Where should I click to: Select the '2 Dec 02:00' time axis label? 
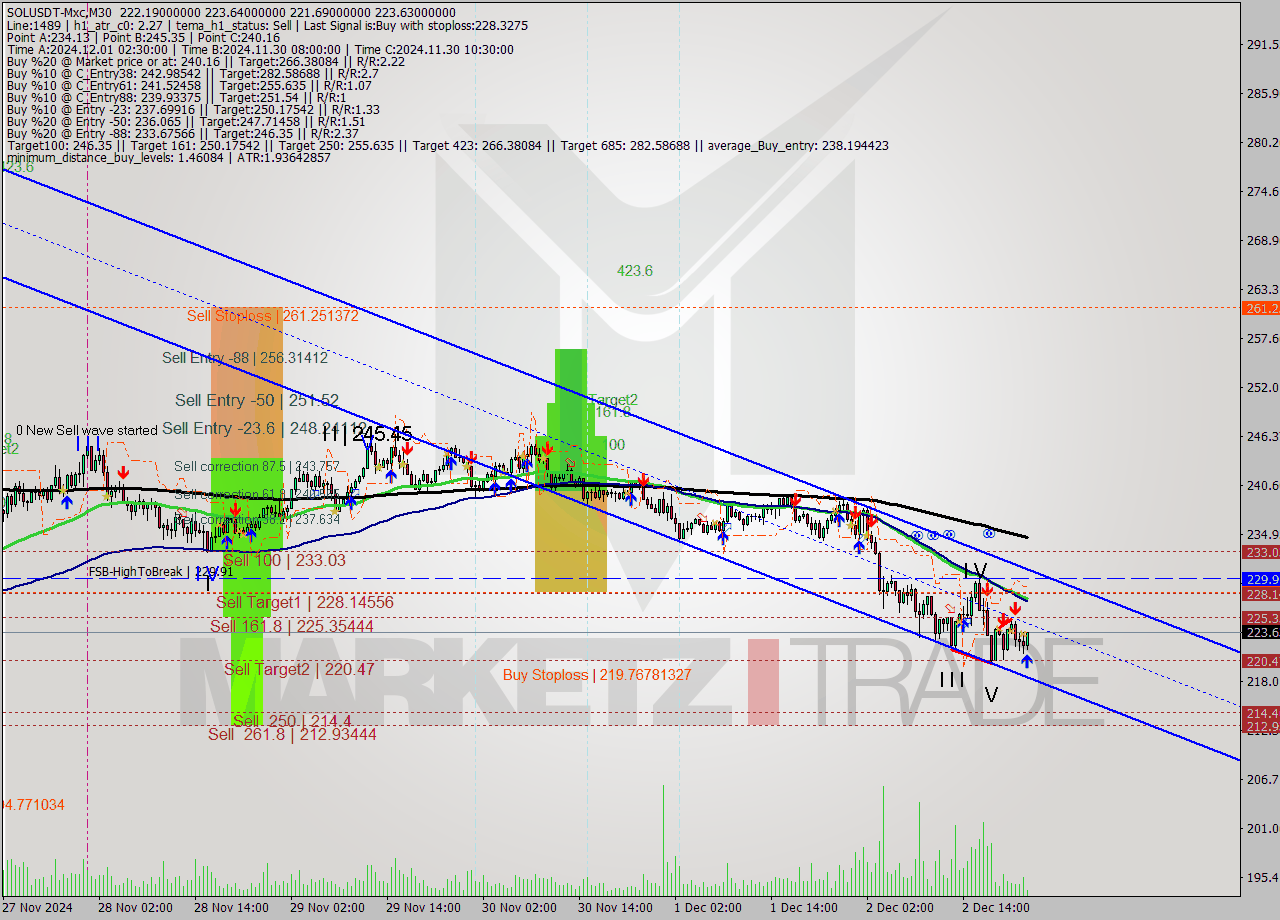click(900, 908)
